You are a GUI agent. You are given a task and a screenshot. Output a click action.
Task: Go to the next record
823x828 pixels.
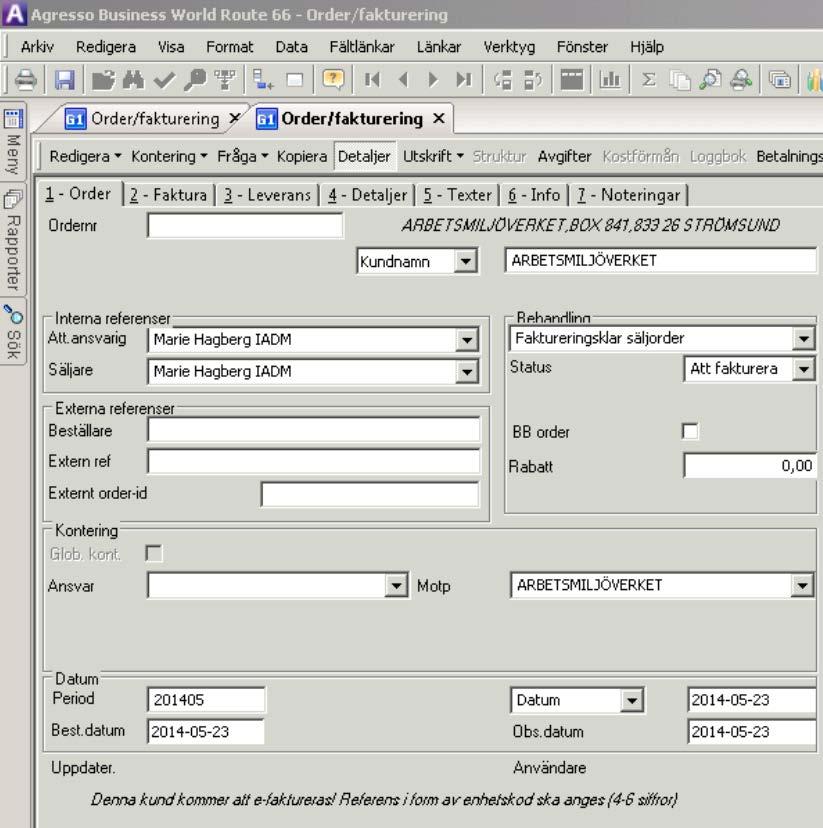433,80
